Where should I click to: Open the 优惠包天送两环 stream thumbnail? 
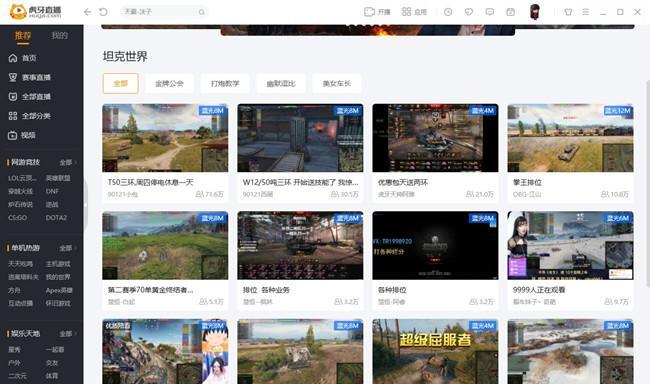pos(435,138)
